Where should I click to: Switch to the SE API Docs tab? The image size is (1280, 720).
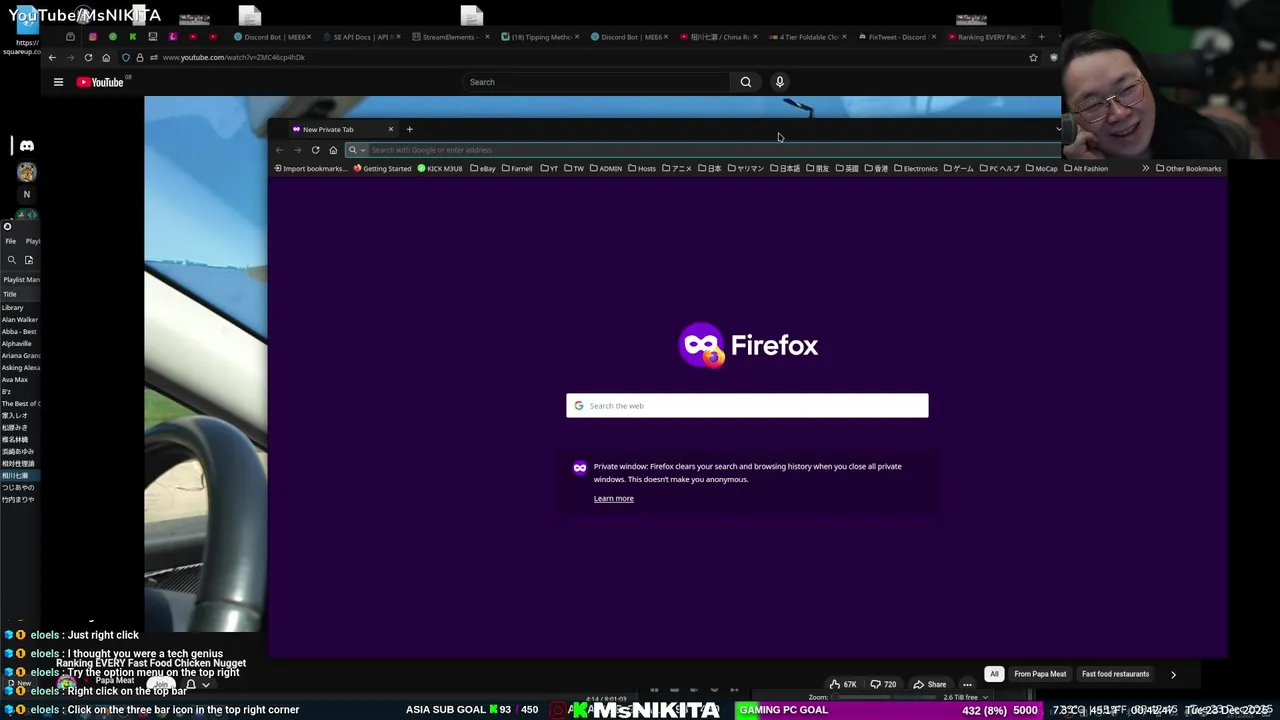pyautogui.click(x=361, y=37)
